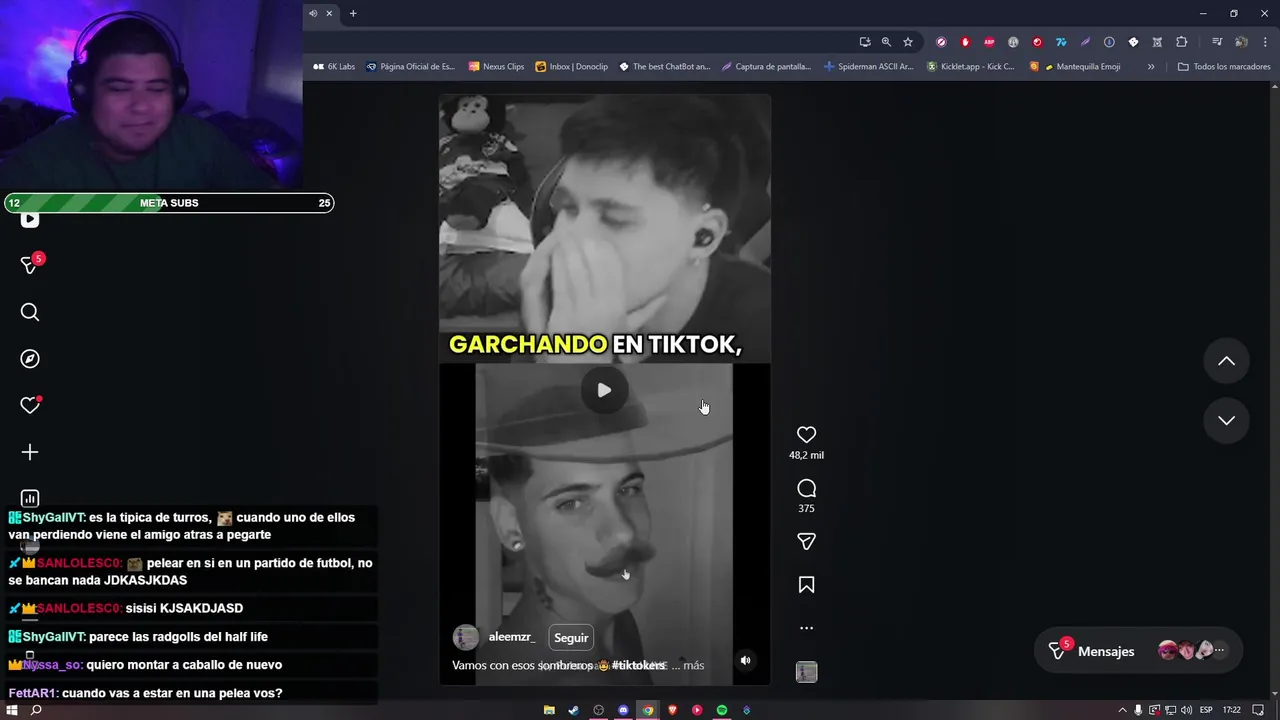Open the three-dot menu beside message avatars
The width and height of the screenshot is (1280, 720).
1219,650
